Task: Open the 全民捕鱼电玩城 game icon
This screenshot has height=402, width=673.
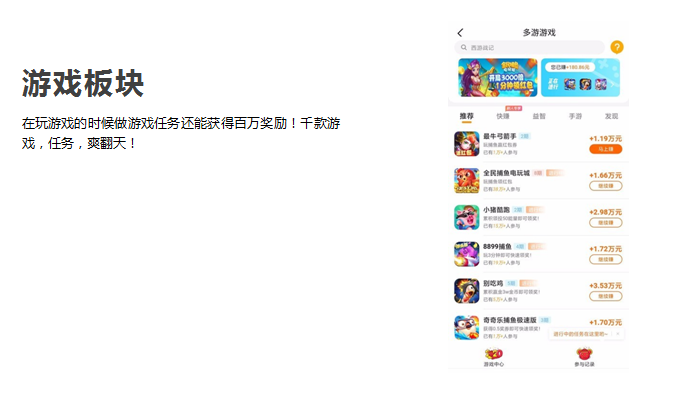Action: point(467,181)
